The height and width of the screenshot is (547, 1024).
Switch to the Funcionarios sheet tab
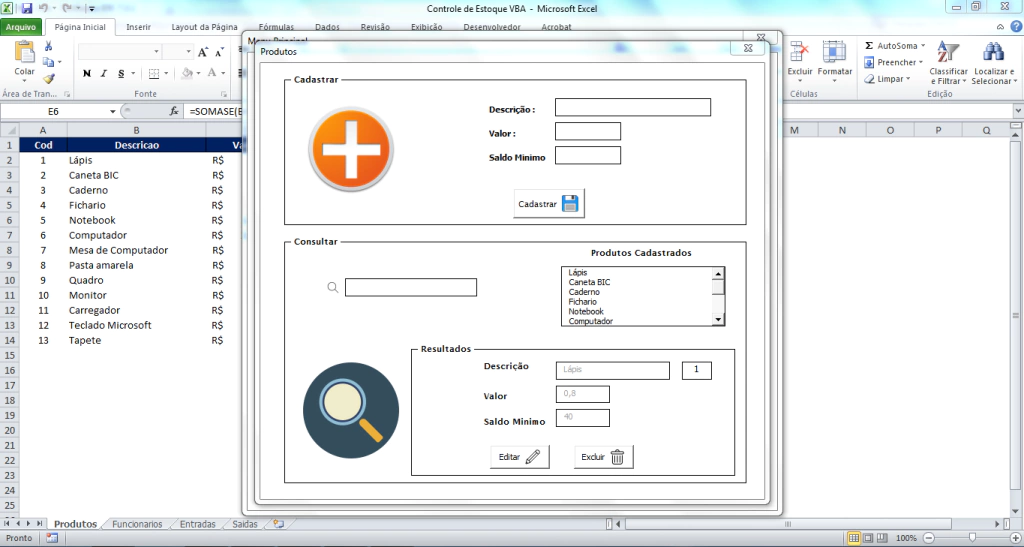coord(137,524)
